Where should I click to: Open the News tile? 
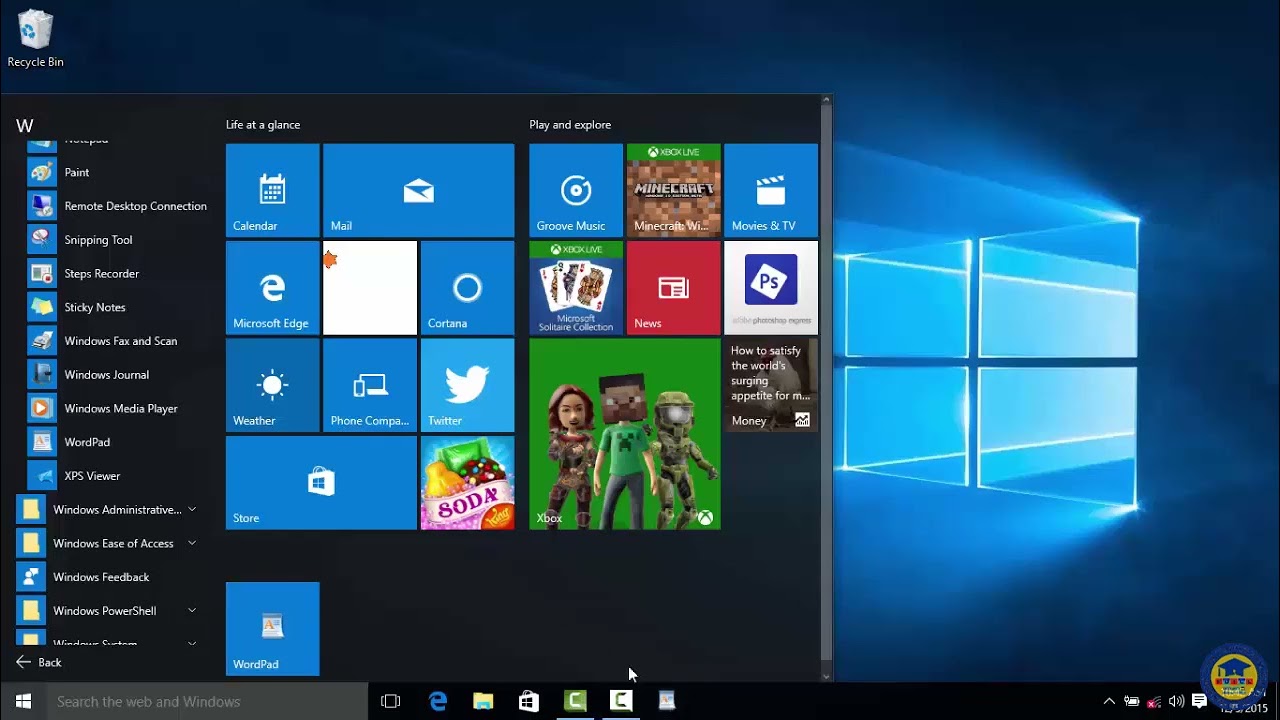click(673, 288)
